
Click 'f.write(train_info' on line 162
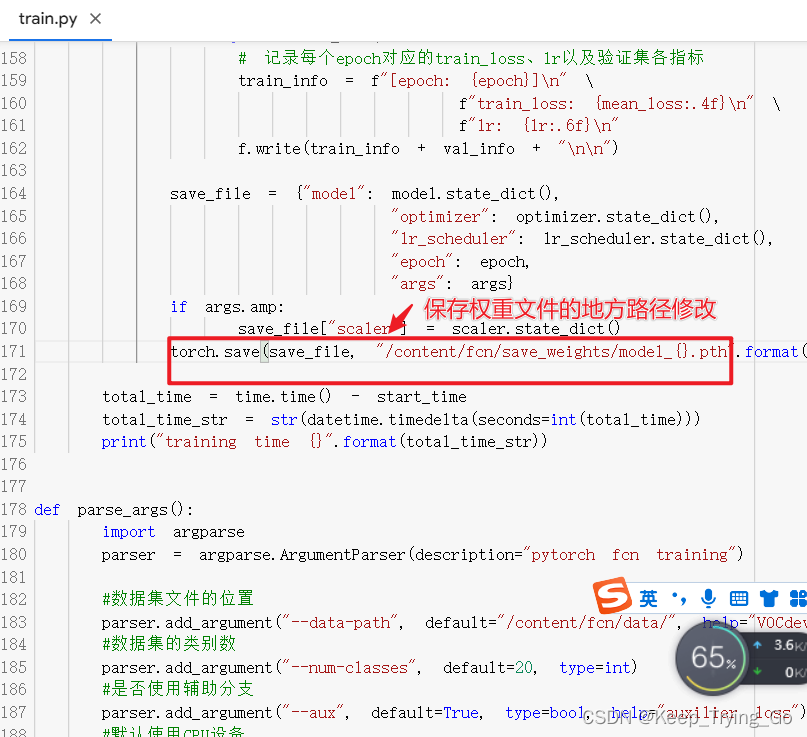[x=319, y=149]
